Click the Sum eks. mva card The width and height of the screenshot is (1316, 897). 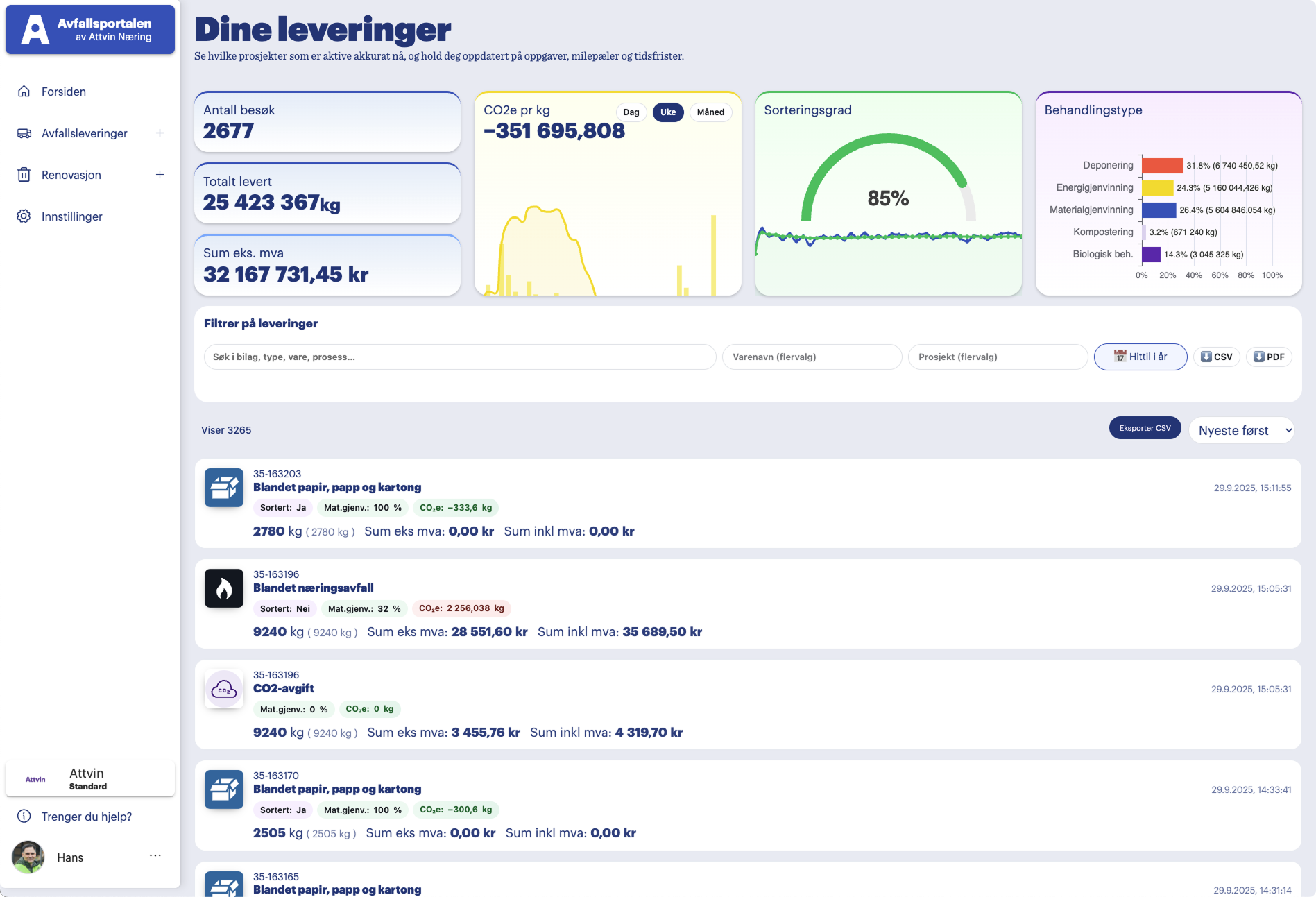[x=327, y=265]
